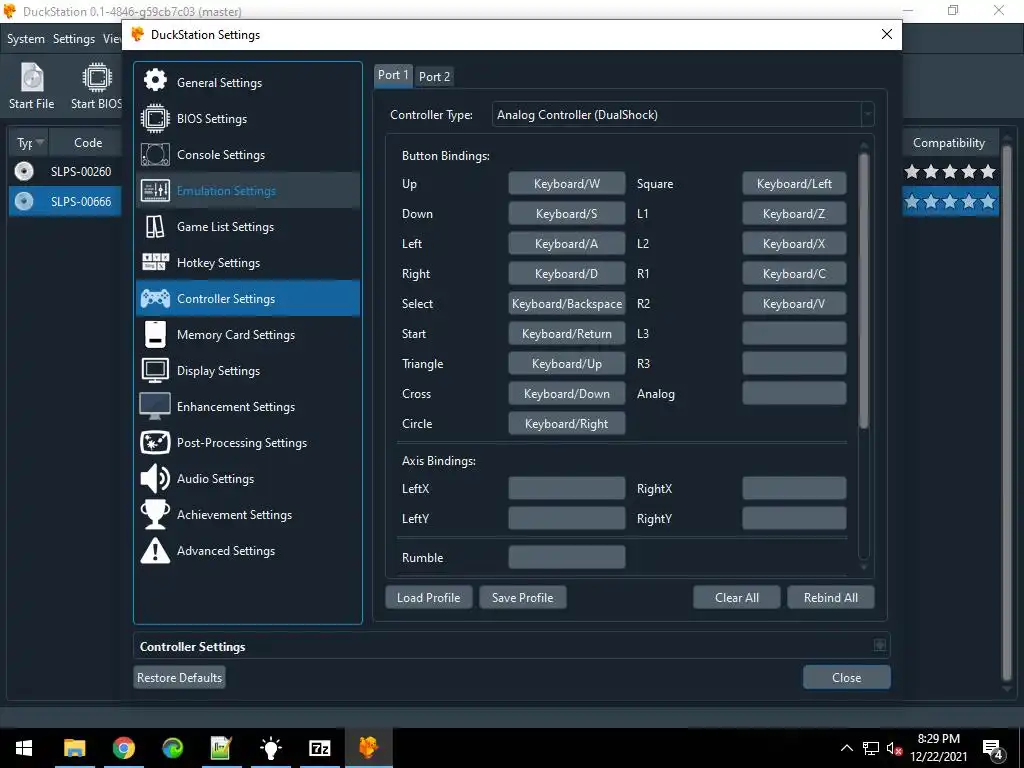Click the bindings panel vertical scrollbar

[864, 291]
